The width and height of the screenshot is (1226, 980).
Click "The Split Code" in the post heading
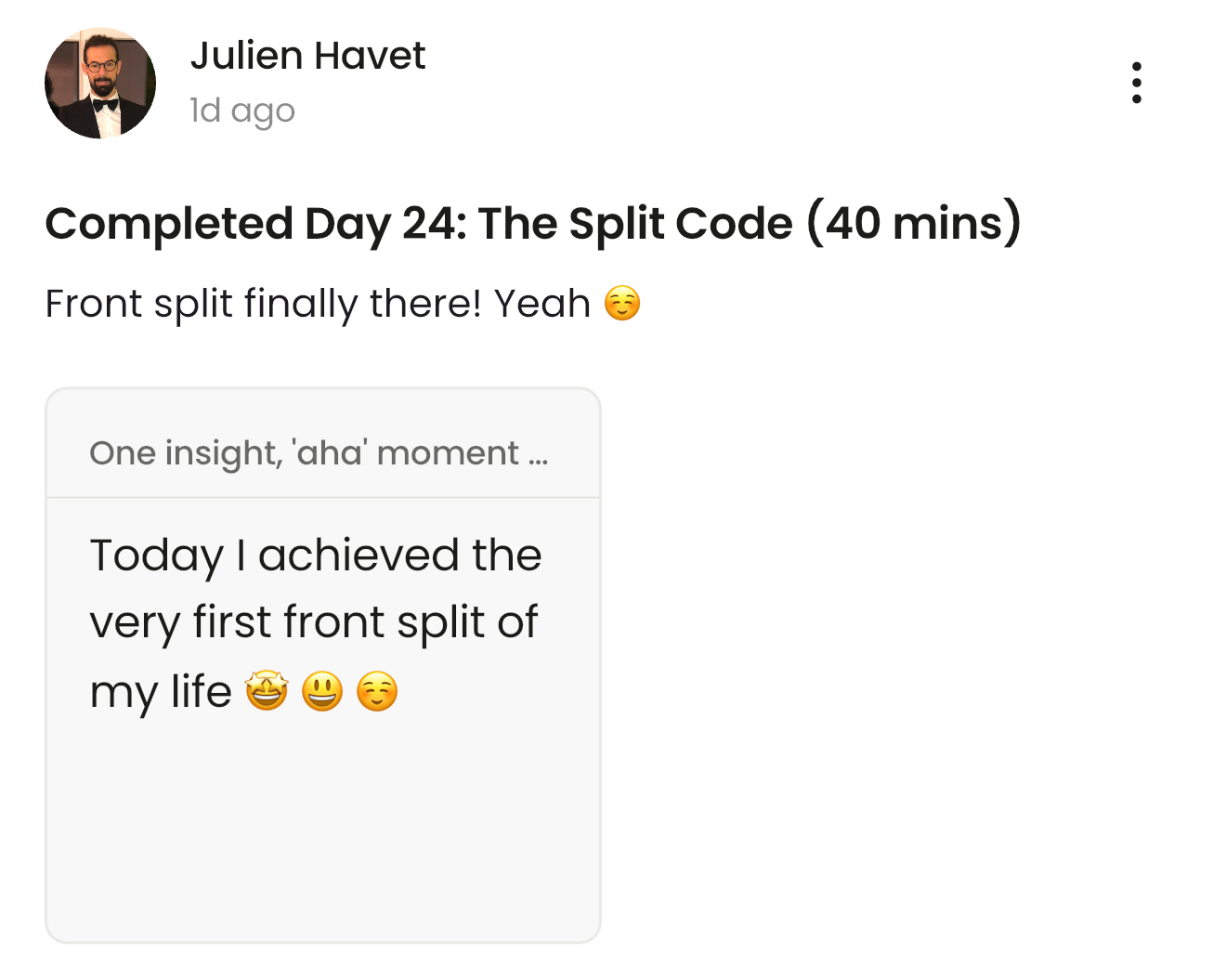(635, 224)
